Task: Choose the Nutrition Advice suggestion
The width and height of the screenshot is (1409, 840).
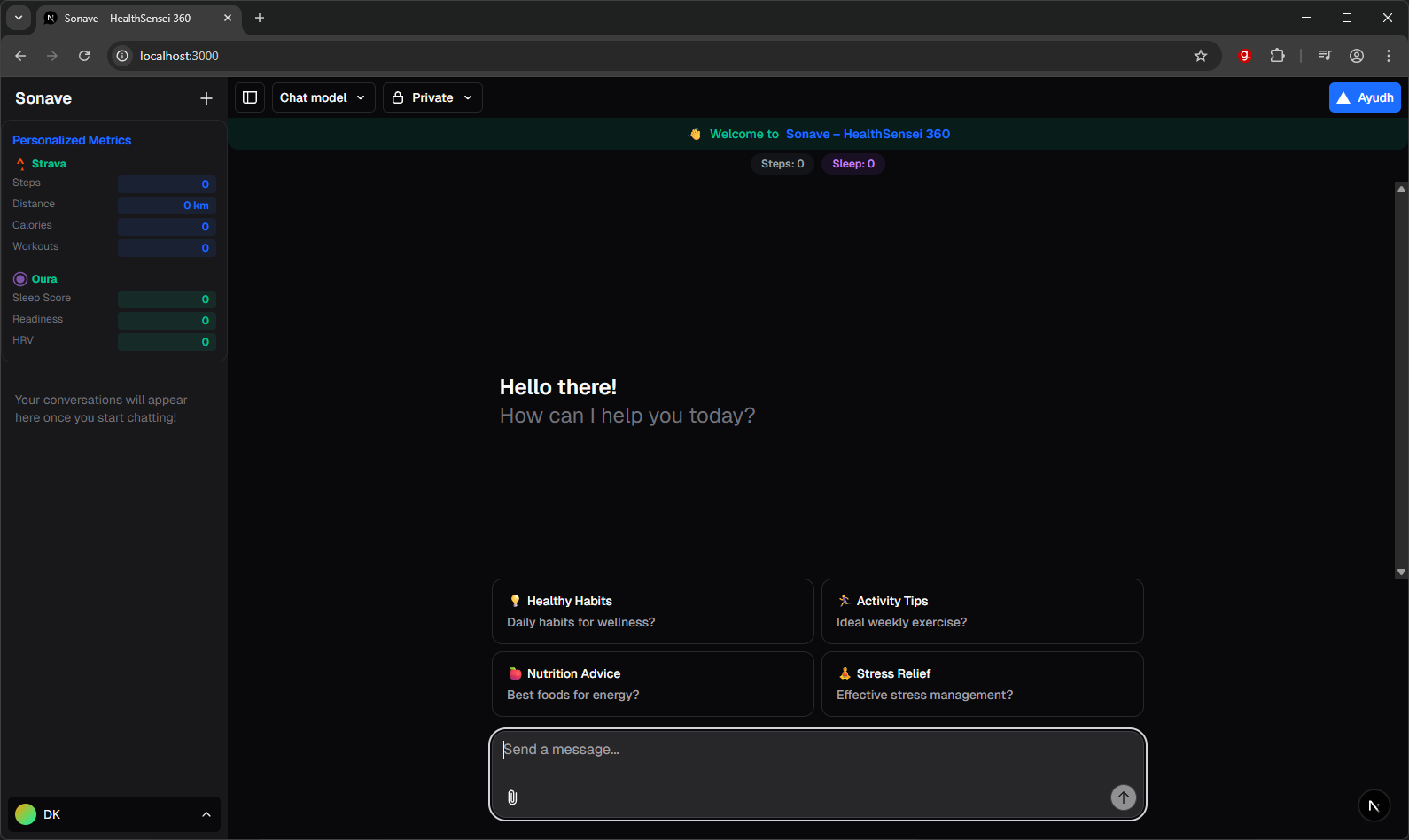Action: click(653, 684)
